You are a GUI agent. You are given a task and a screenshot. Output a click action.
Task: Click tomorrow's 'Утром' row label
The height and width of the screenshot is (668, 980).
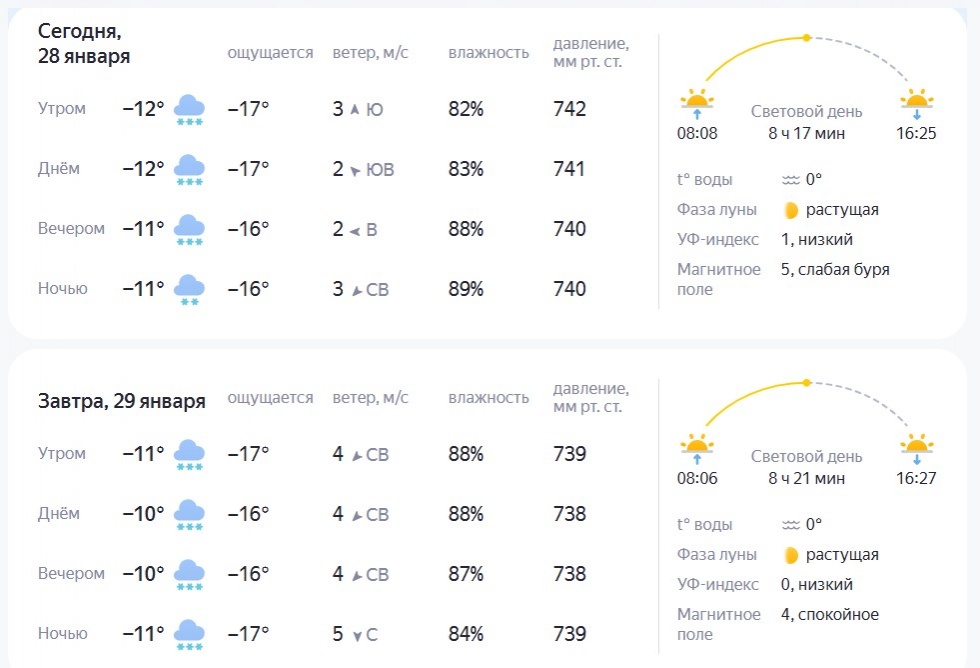62,454
